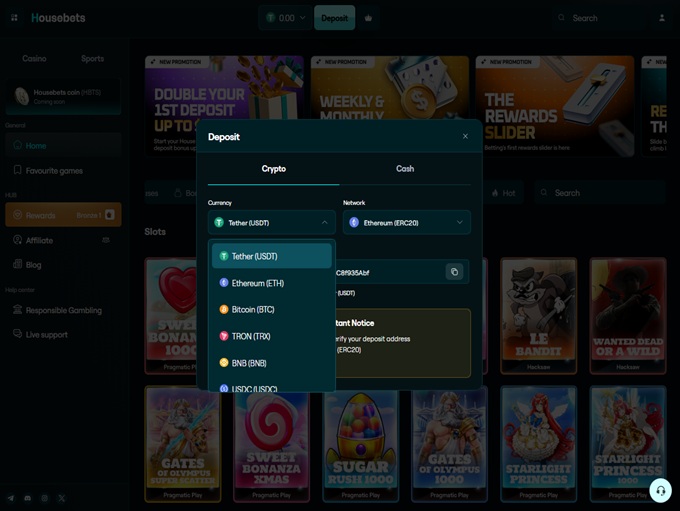Copy the deposit address with copy icon

[454, 272]
